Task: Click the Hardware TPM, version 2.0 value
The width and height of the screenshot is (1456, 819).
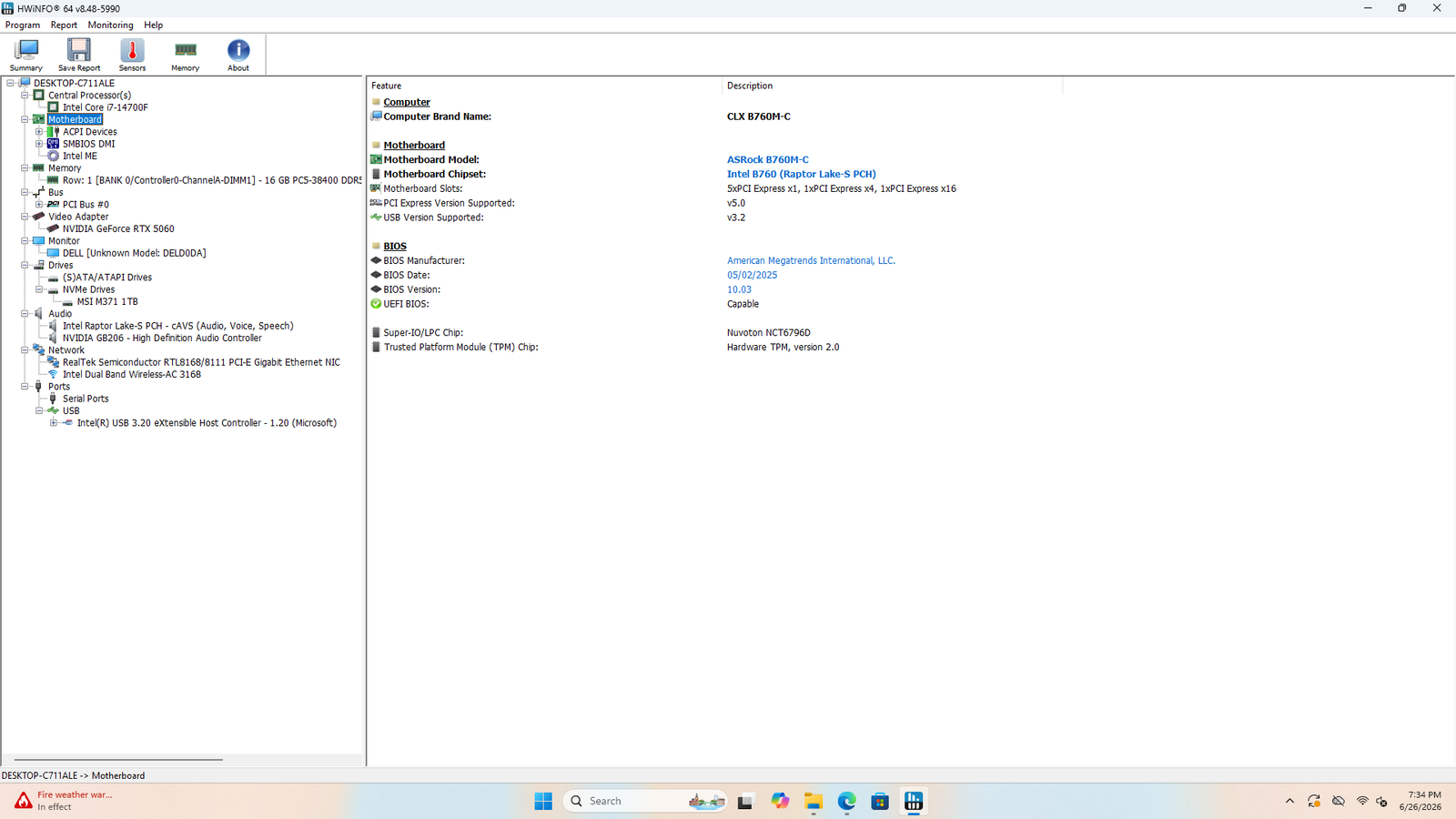Action: [783, 347]
